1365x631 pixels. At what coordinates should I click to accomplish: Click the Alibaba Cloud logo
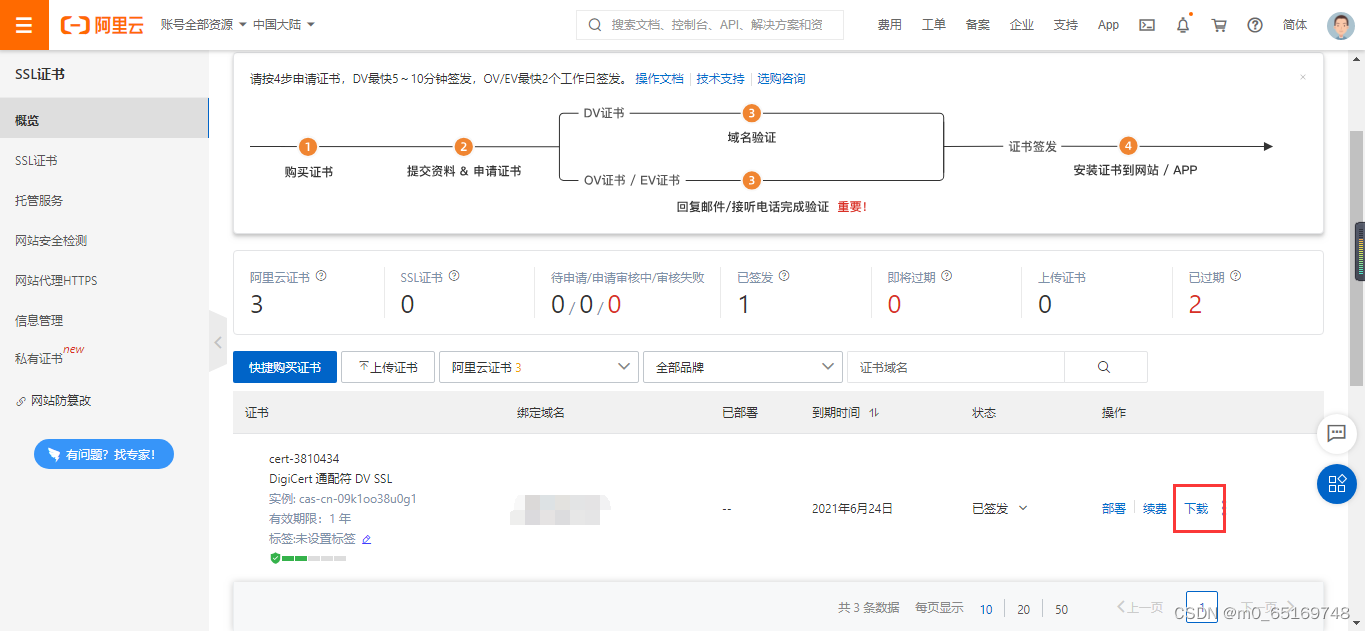[x=101, y=25]
